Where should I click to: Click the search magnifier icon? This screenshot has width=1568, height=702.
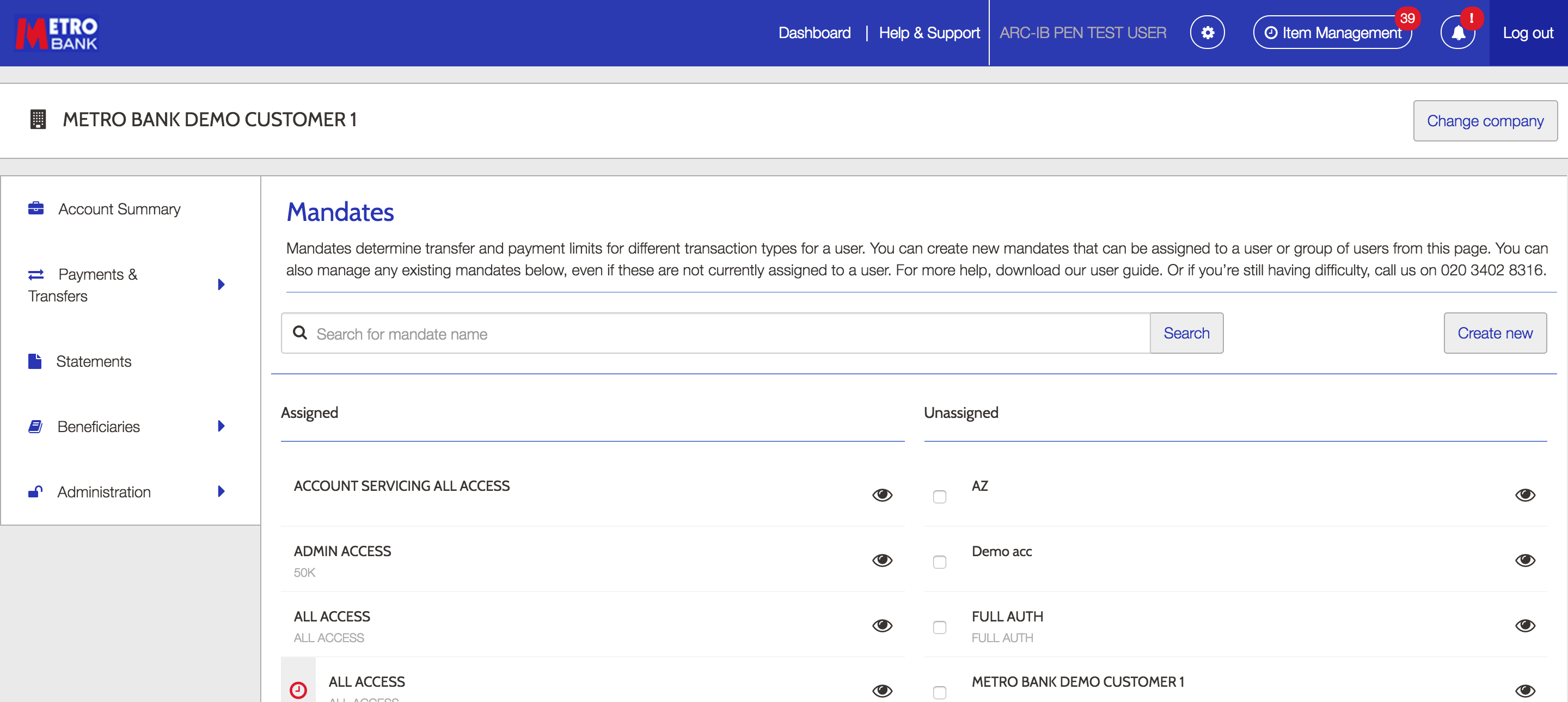click(300, 332)
